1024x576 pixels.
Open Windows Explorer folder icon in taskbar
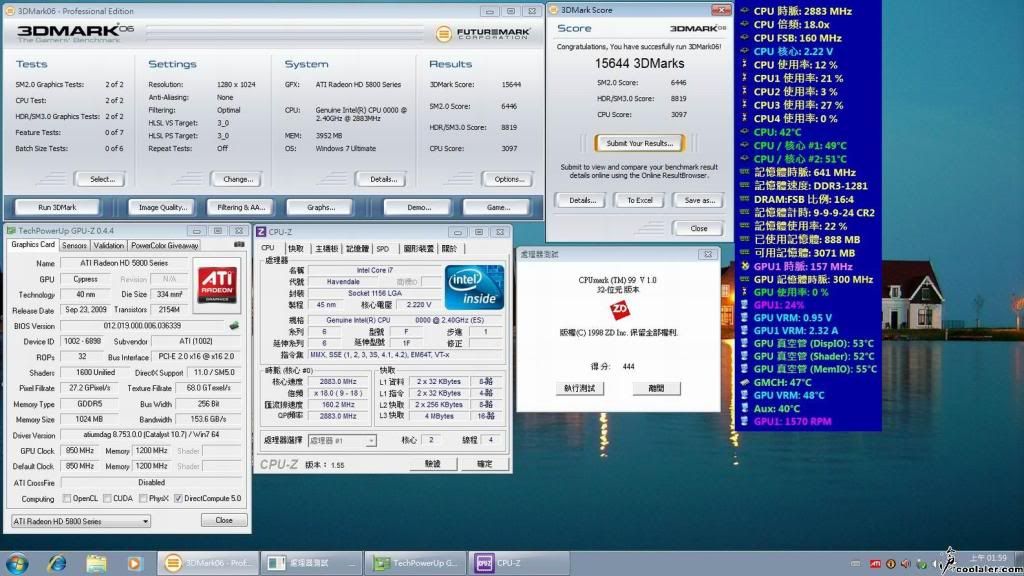click(96, 562)
